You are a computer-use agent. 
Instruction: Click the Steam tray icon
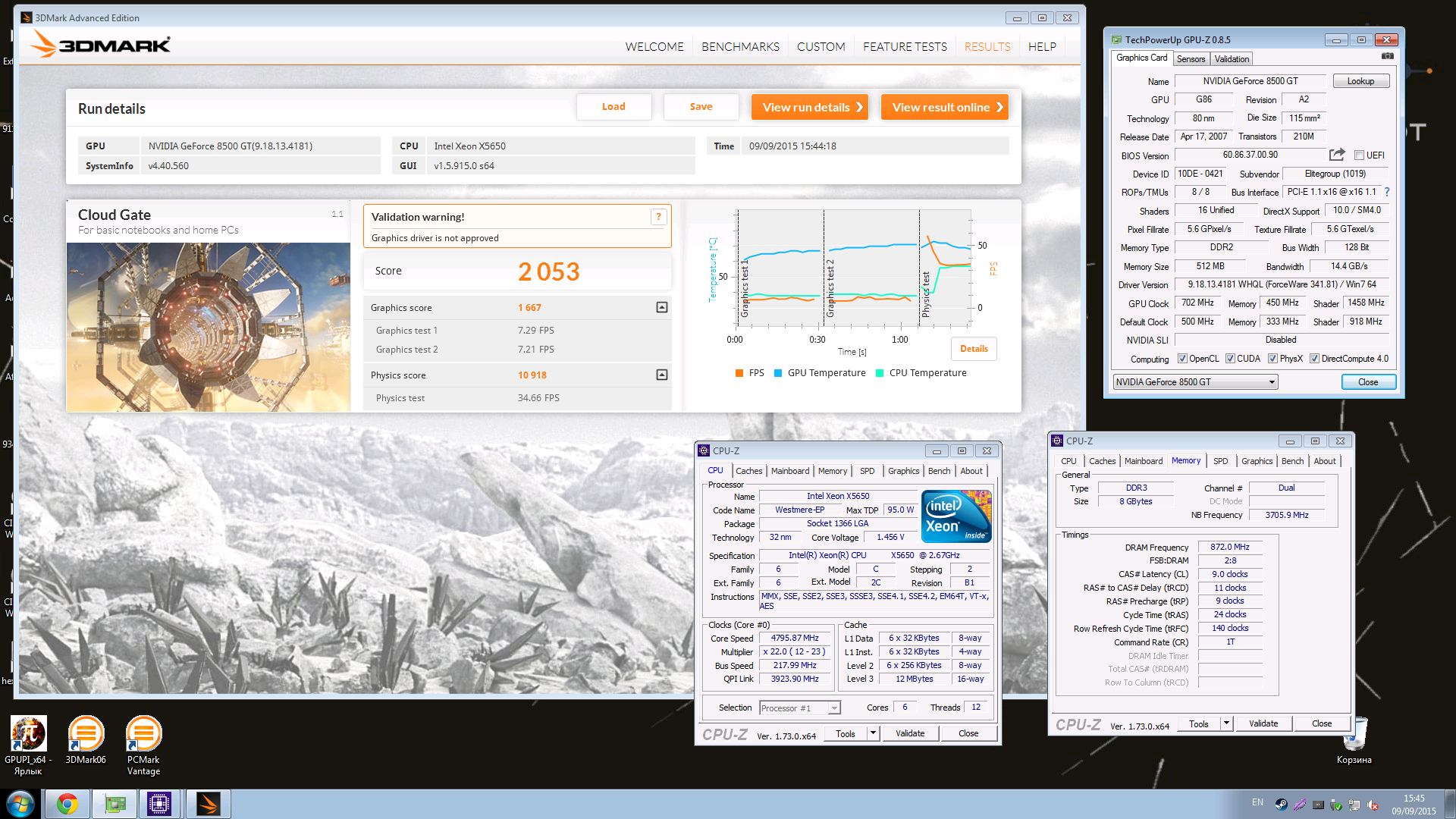[1281, 805]
